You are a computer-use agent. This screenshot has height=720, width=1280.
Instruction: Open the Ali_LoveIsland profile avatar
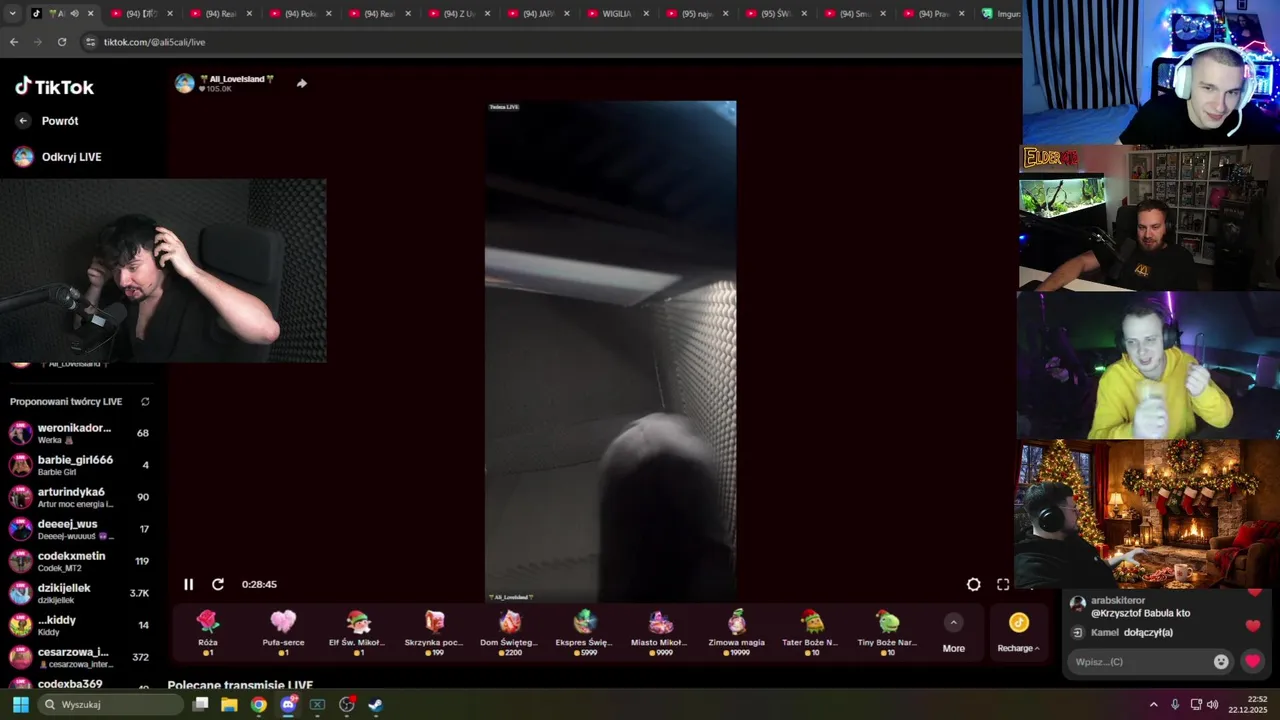pyautogui.click(x=185, y=83)
